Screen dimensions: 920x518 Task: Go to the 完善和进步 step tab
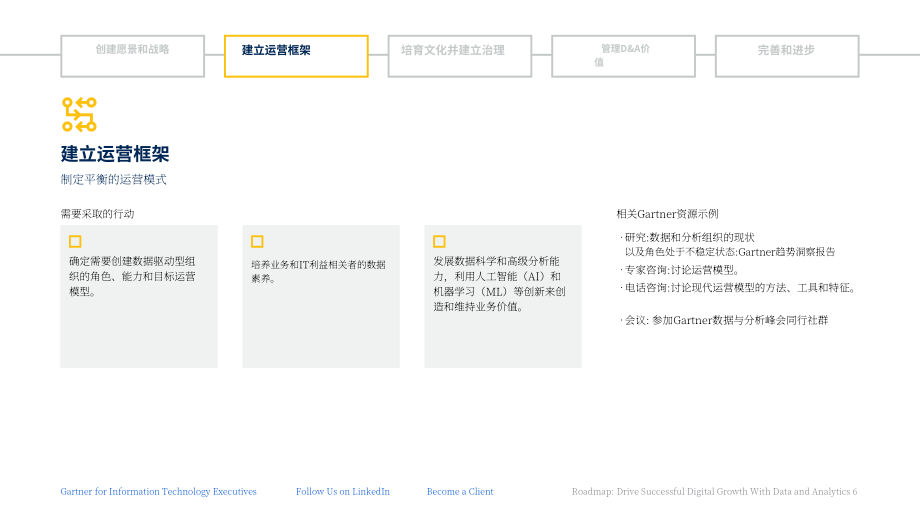787,56
